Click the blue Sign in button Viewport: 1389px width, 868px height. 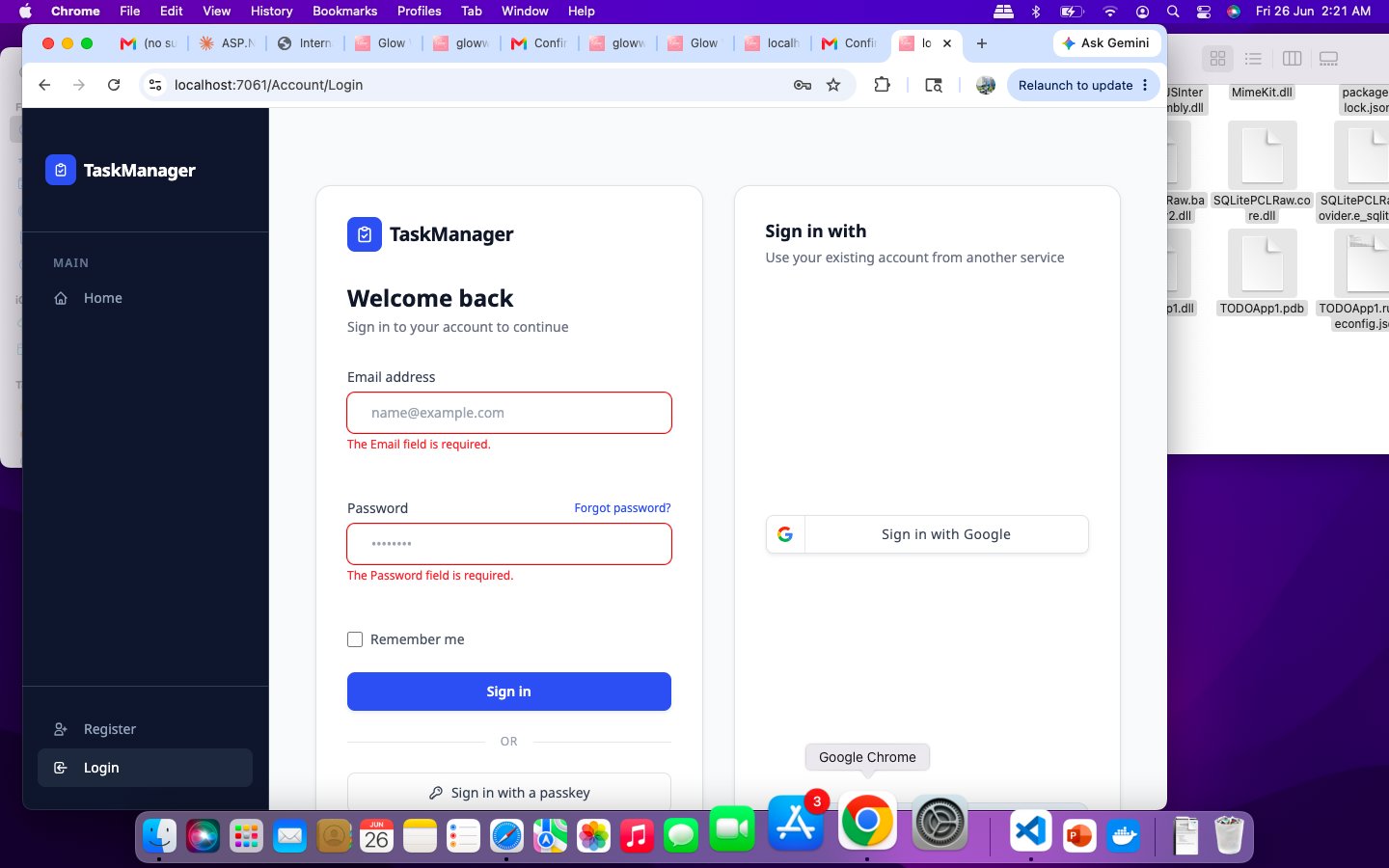[508, 692]
